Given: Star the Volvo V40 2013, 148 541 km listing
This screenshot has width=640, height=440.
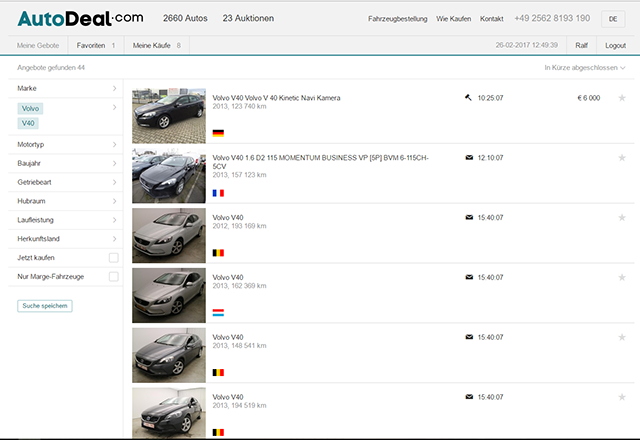Looking at the screenshot, I should (622, 337).
